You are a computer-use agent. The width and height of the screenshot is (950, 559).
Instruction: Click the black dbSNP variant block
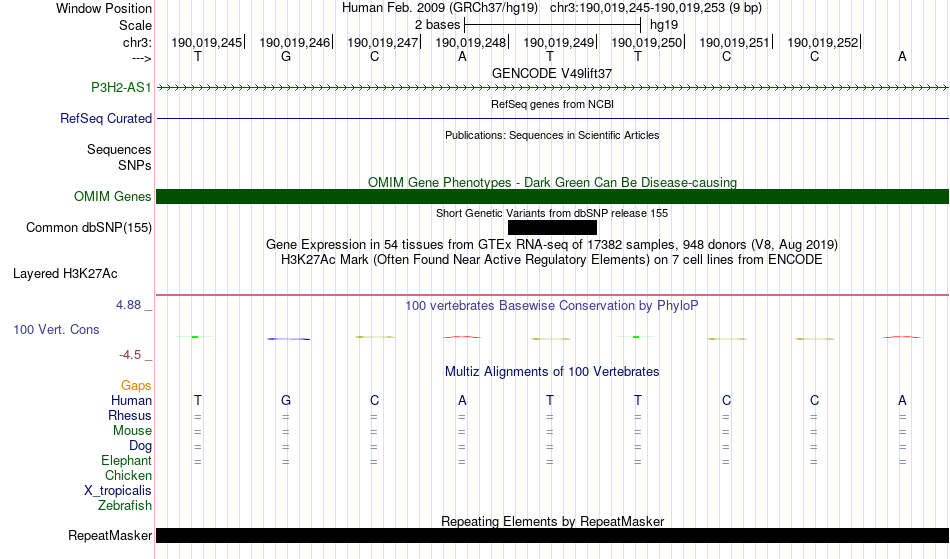coord(553,228)
